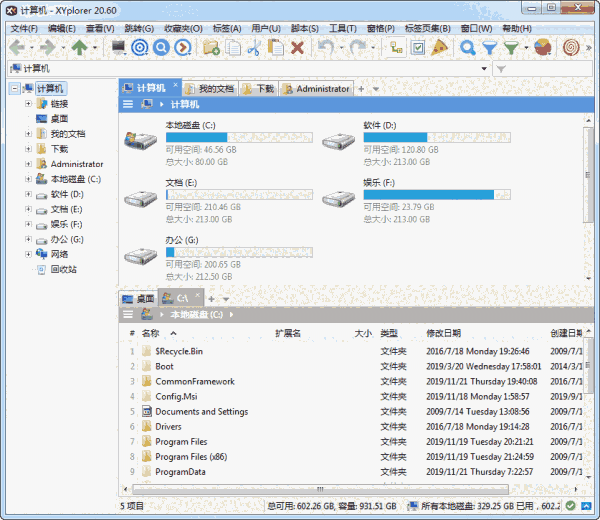Click the New Folder toolbar icon

(211, 47)
